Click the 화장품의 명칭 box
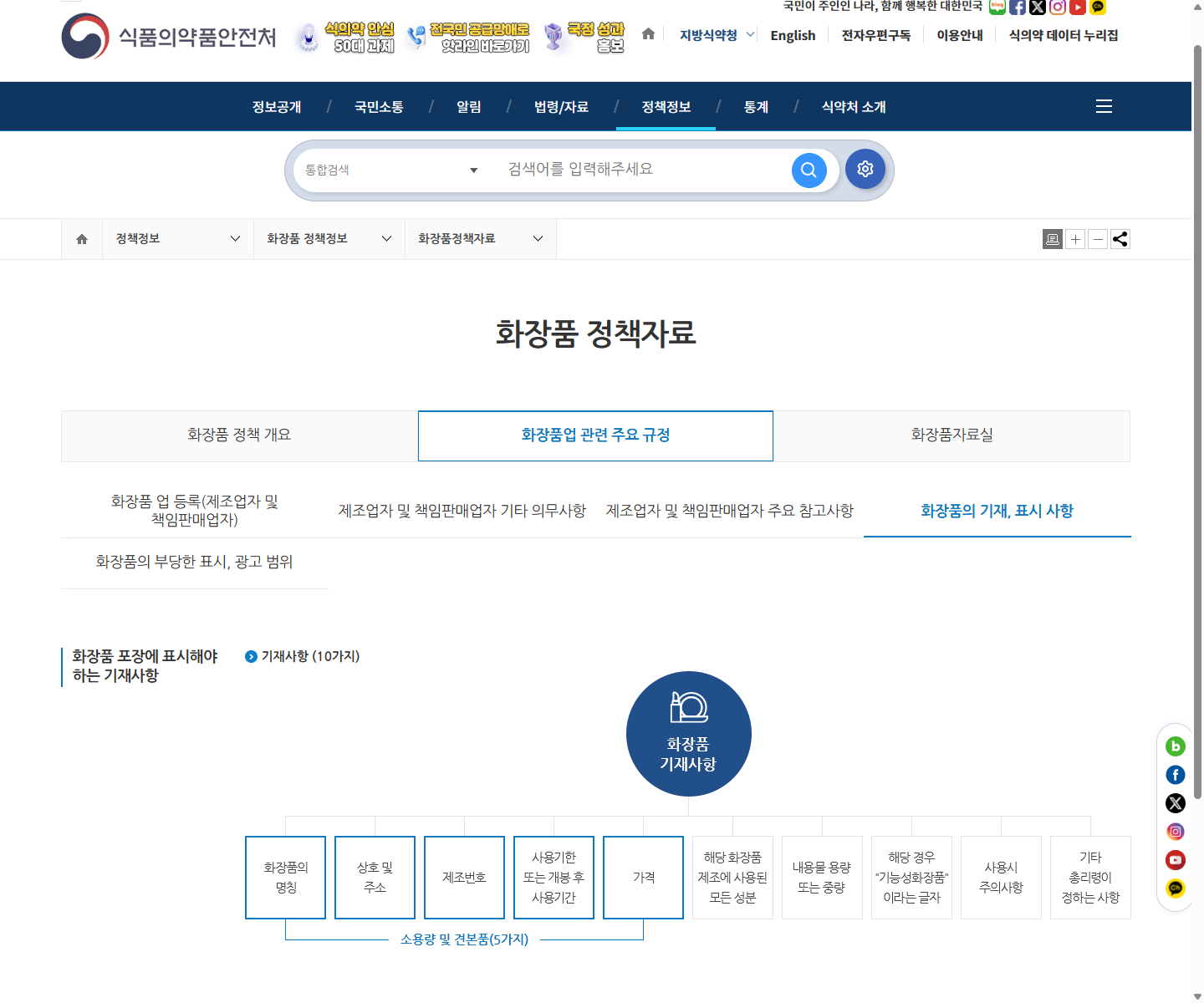Viewport: 1204px width, 1003px height. [x=286, y=878]
